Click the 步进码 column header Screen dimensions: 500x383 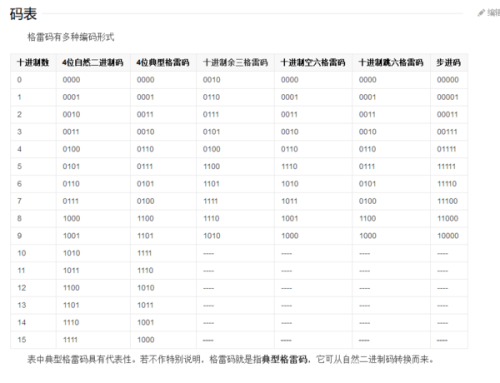pos(449,62)
